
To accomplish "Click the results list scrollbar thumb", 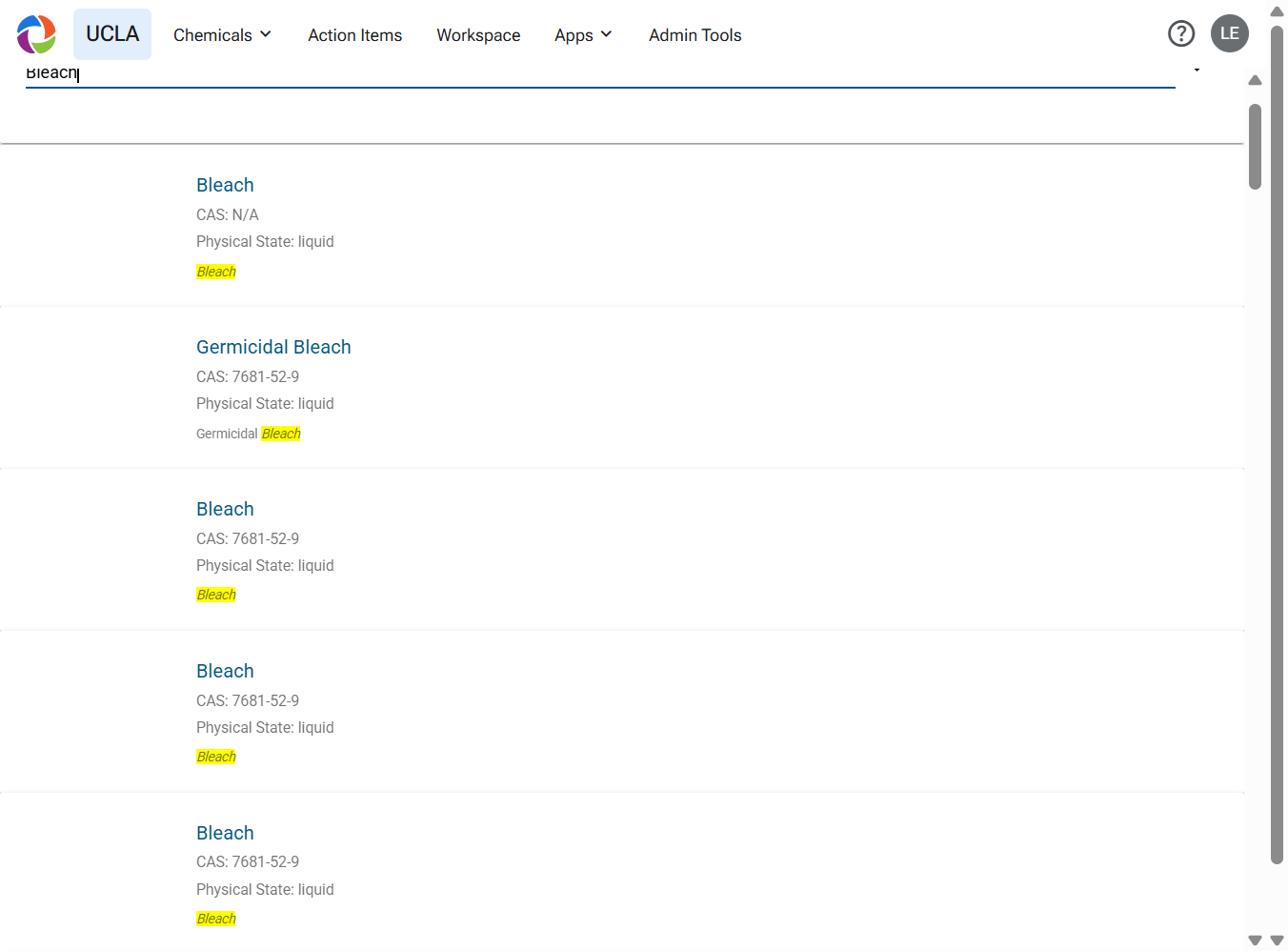I will tap(1255, 147).
